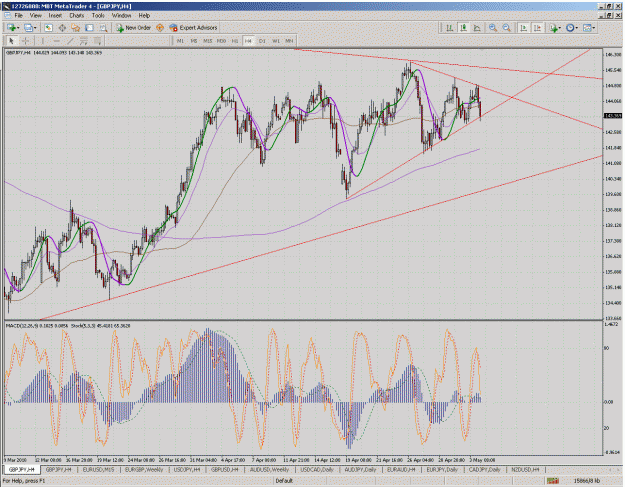Viewport: 625px width, 487px height.
Task: Switch timeframe to M15
Action: pos(208,41)
